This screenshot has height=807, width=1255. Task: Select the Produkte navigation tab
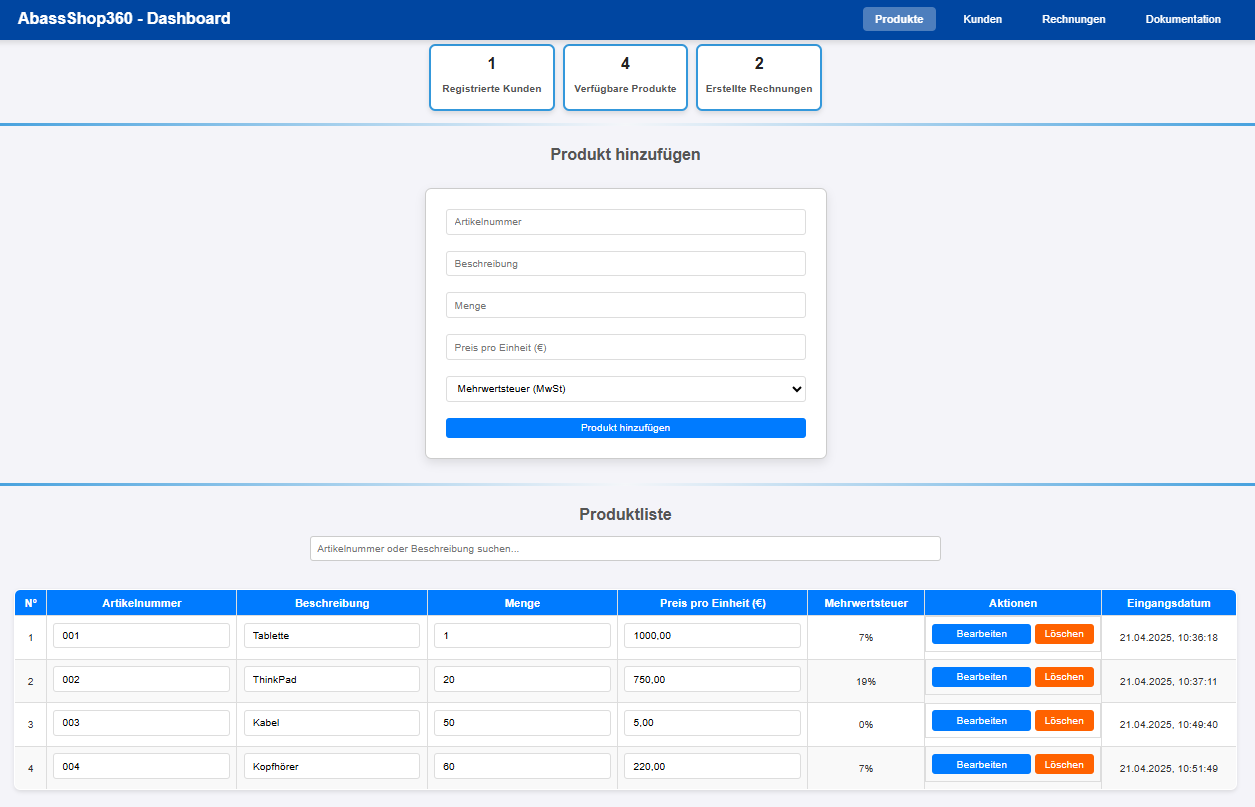pos(898,19)
